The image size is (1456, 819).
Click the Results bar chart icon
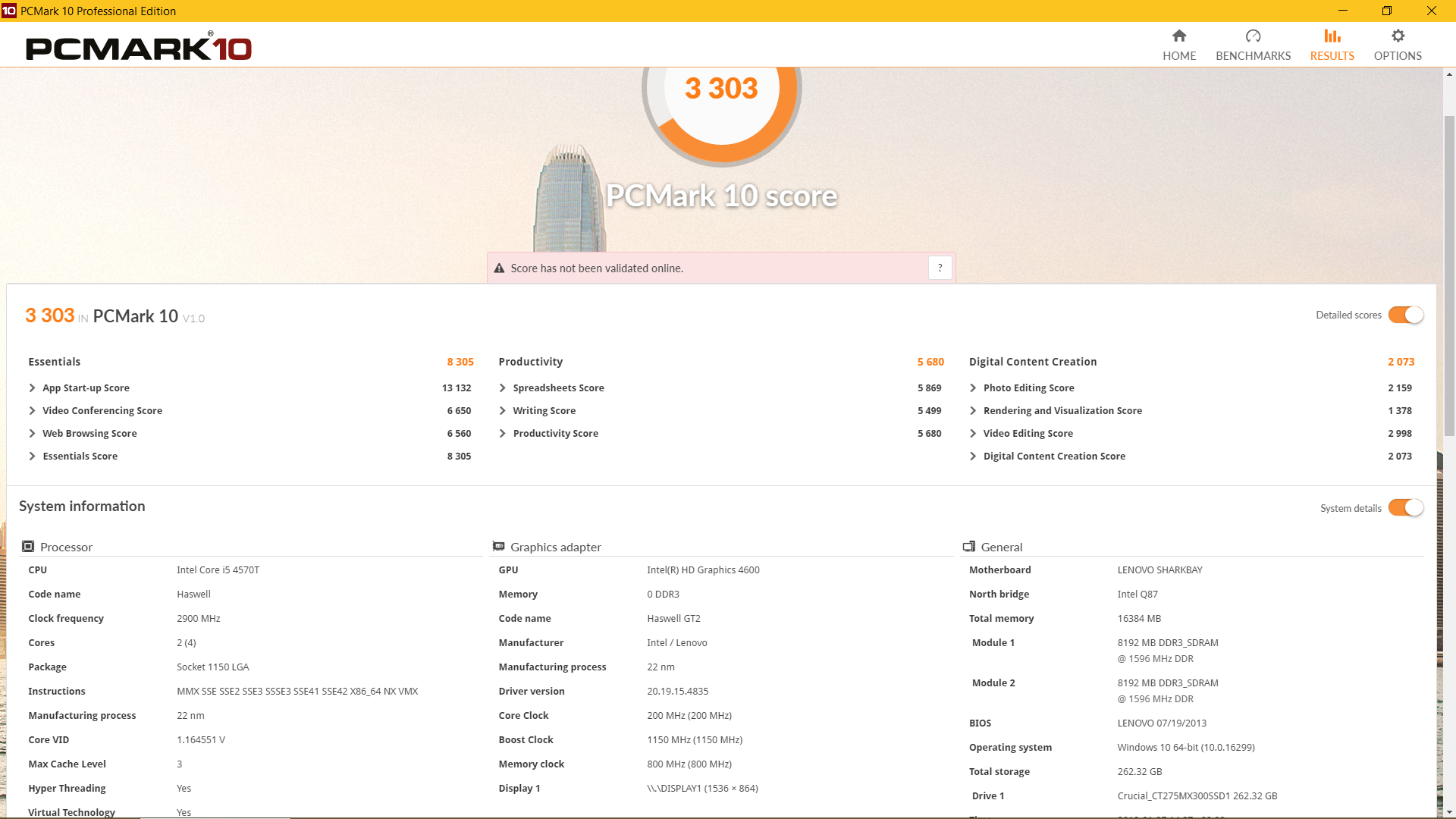[1332, 36]
